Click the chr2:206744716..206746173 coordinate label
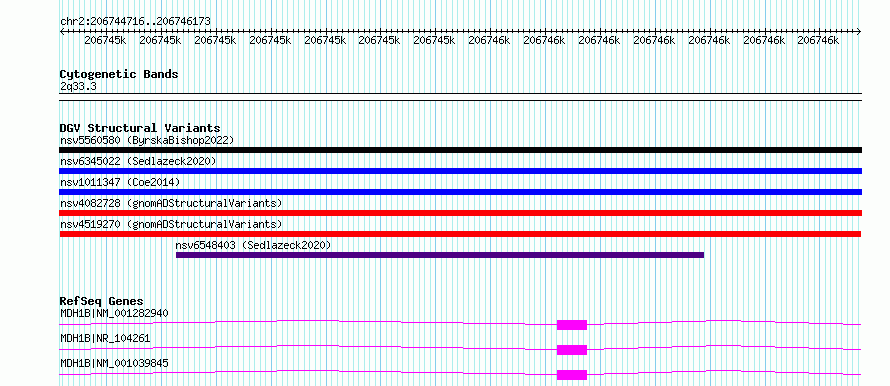The image size is (890, 386). (135, 21)
